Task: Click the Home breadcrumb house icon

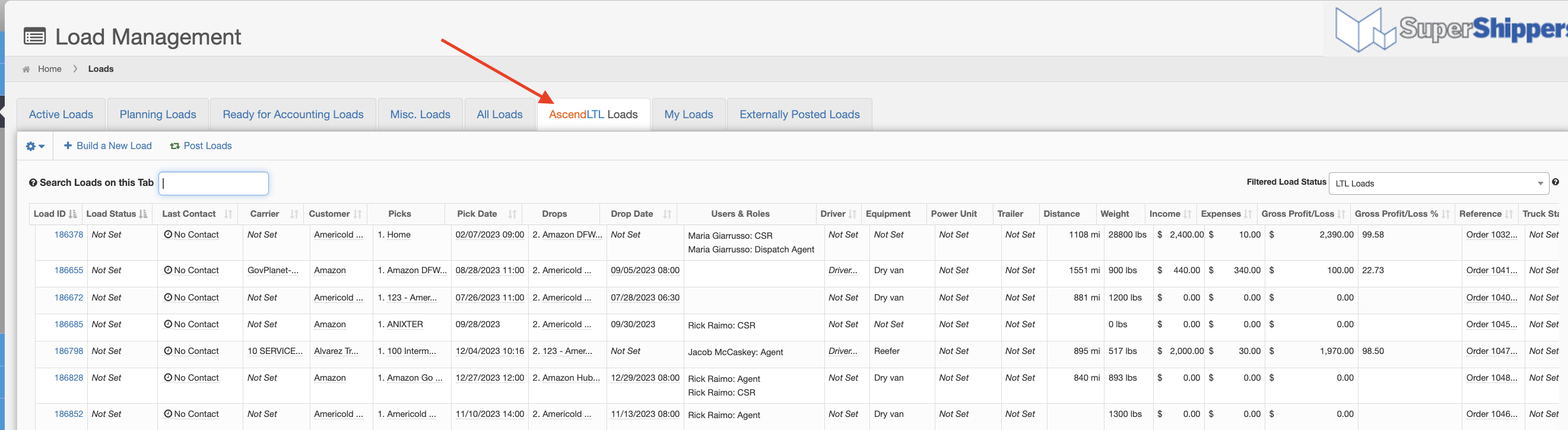Action: (x=26, y=69)
